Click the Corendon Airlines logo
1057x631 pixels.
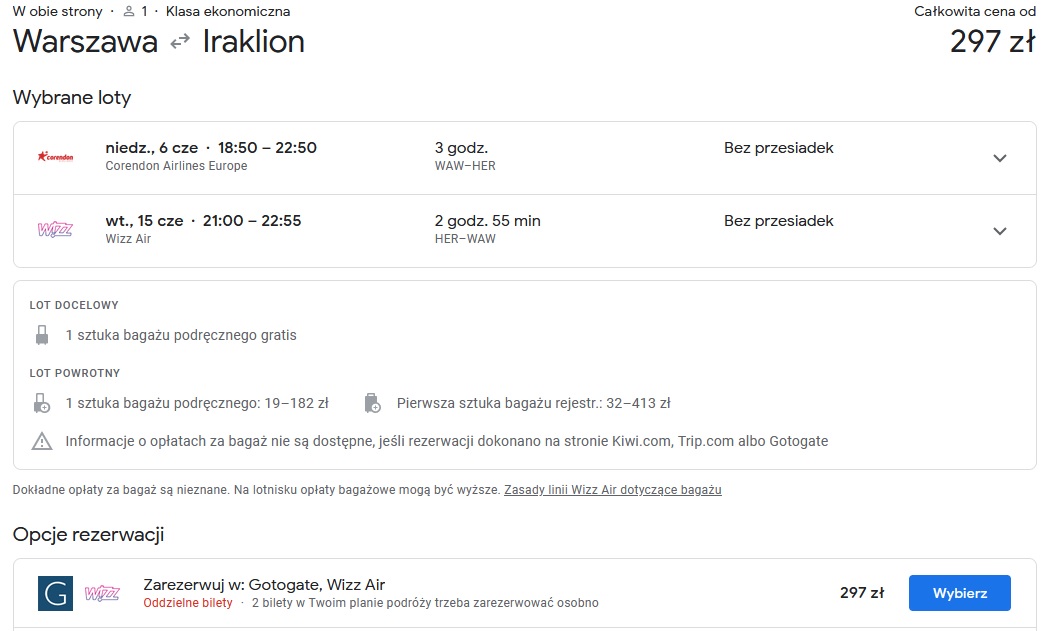pyautogui.click(x=55, y=157)
